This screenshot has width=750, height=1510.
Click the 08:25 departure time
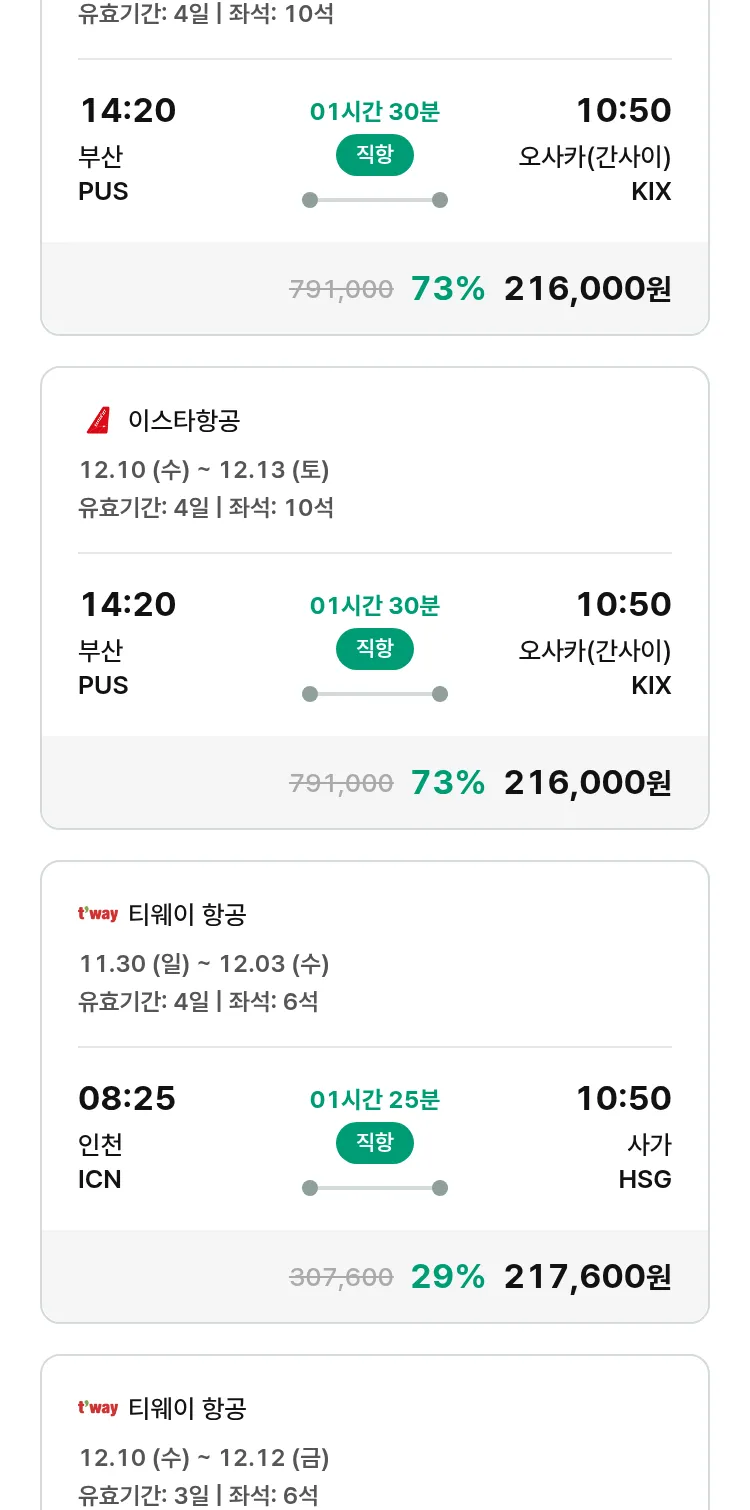(127, 1099)
